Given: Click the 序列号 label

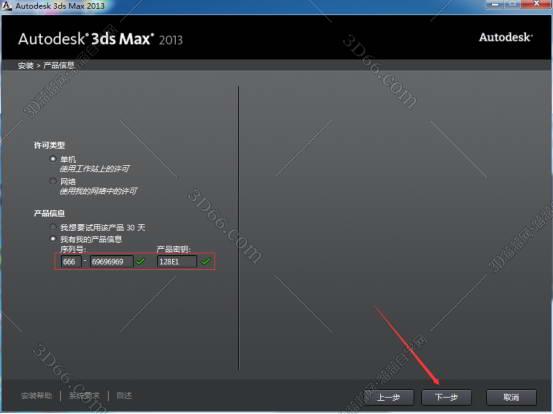Looking at the screenshot, I should tap(73, 249).
